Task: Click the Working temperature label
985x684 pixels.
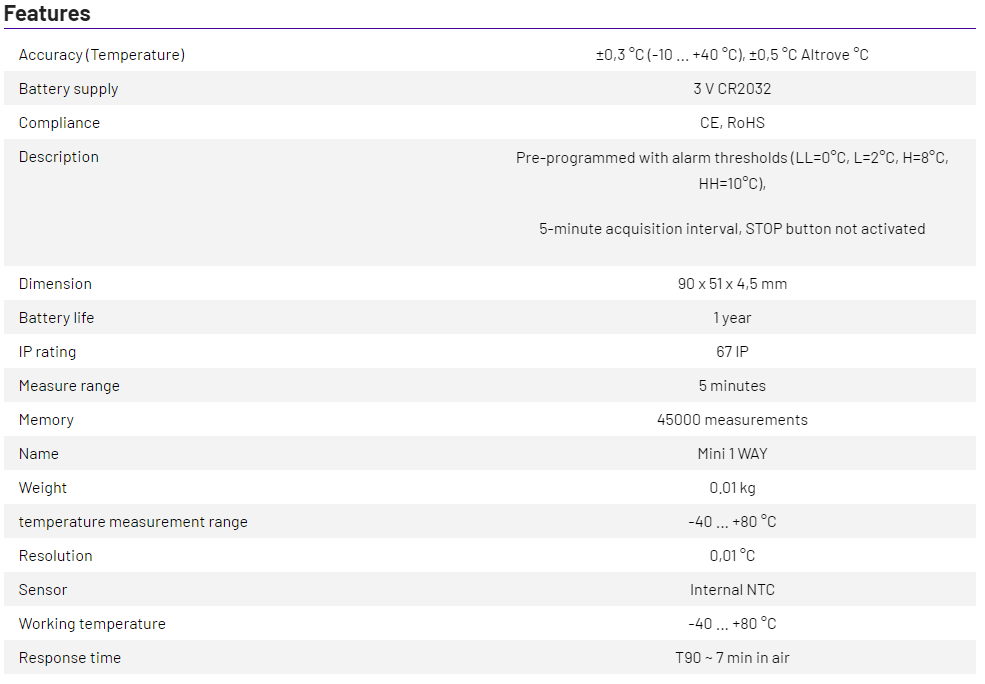Action: (92, 624)
